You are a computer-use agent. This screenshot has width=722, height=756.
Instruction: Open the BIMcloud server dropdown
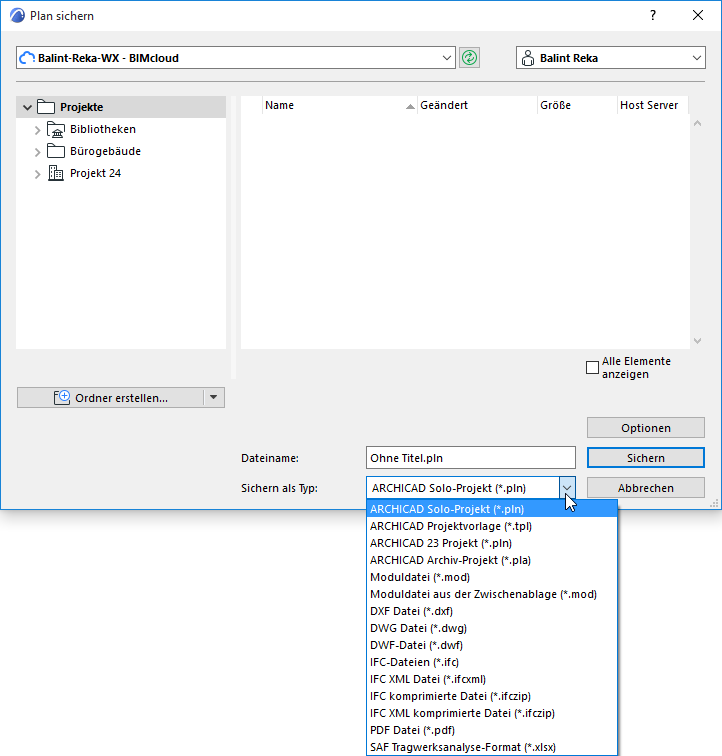(x=447, y=58)
